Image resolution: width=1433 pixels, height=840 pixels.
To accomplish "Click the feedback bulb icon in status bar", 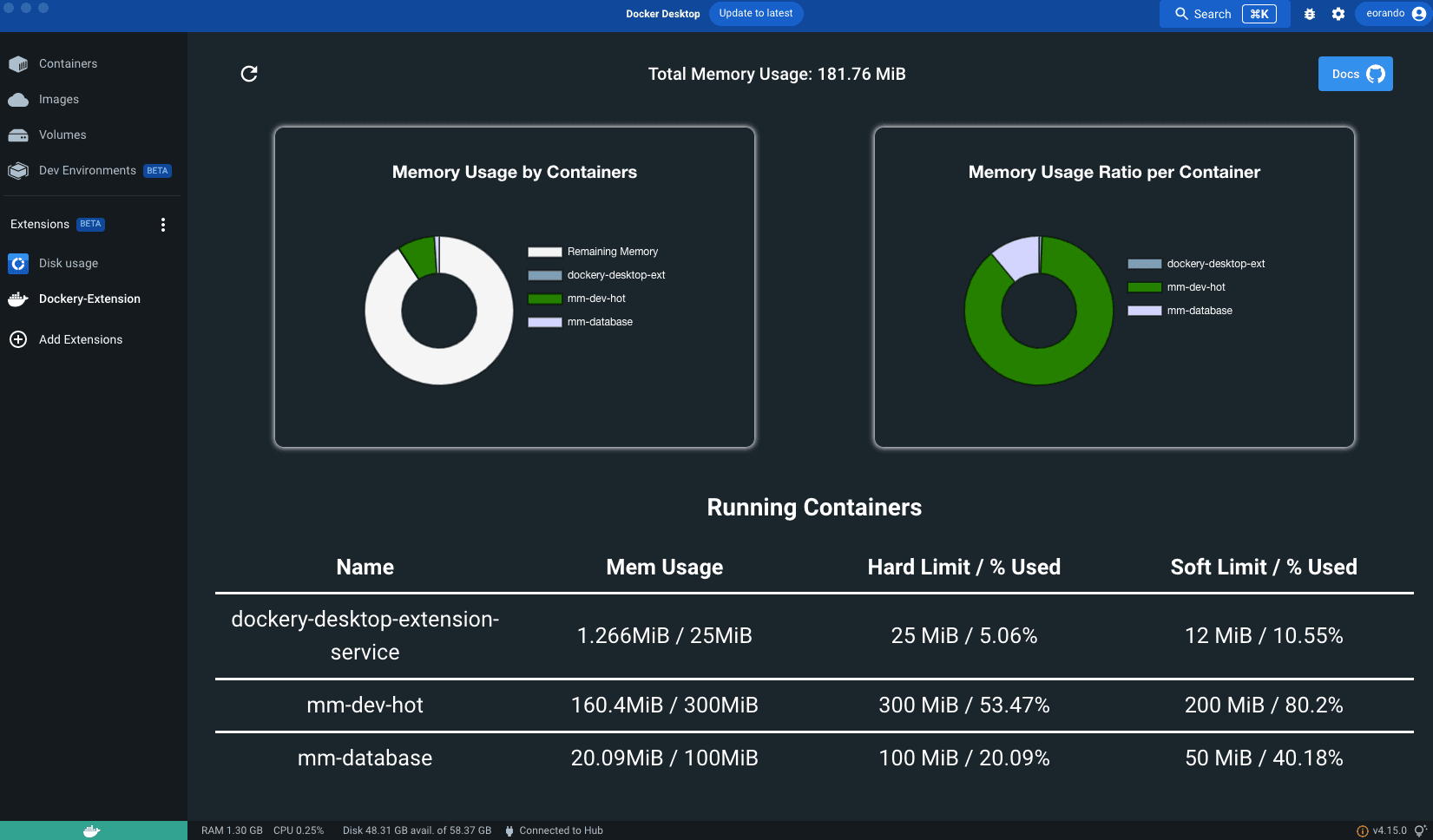I will click(x=1421, y=830).
